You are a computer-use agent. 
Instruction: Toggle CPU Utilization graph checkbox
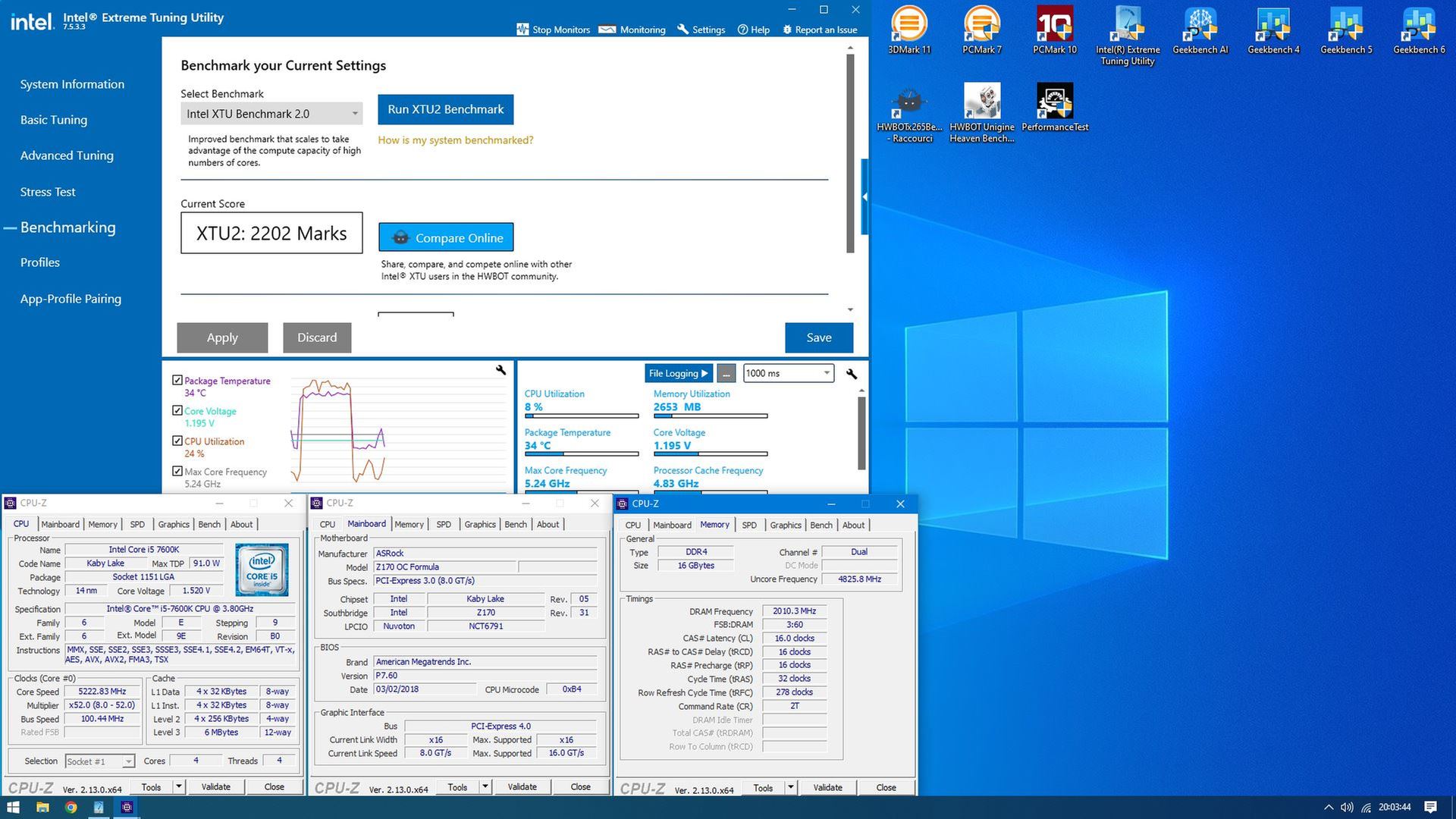point(177,441)
